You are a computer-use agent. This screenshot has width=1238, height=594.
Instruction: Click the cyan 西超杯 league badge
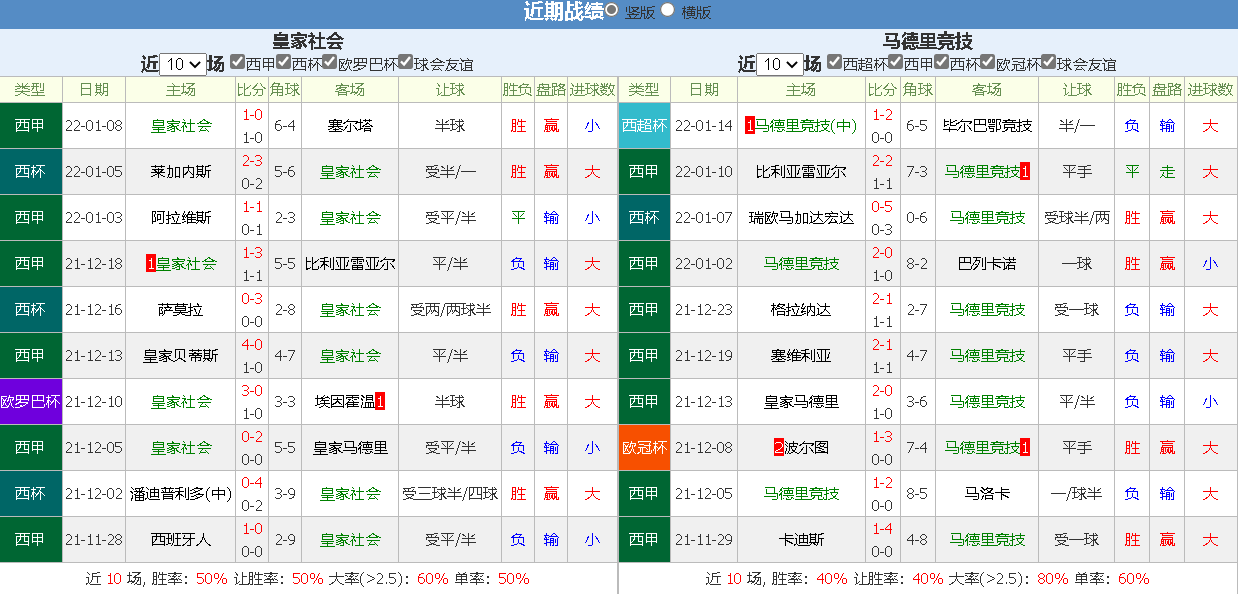coord(644,126)
